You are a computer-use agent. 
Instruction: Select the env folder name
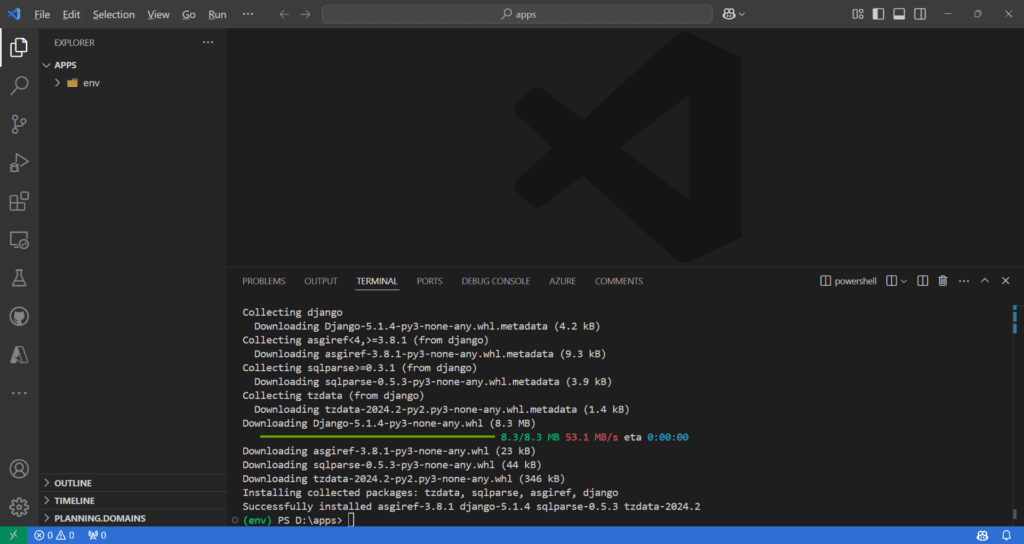91,83
